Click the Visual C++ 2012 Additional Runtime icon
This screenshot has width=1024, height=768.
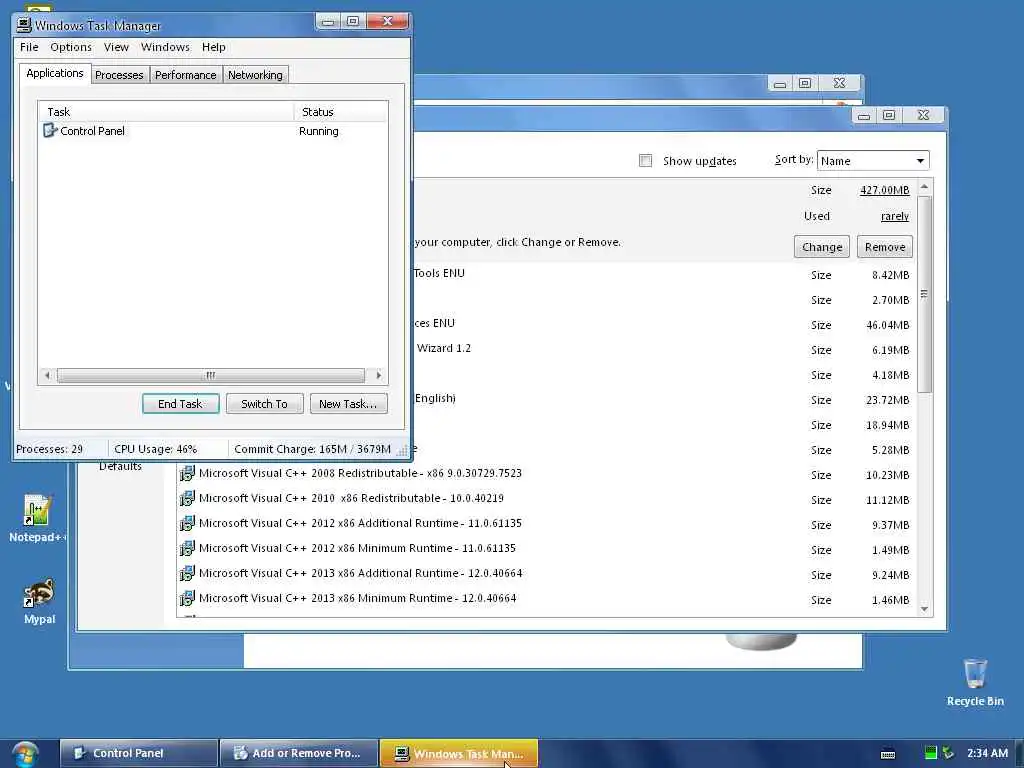tap(187, 523)
